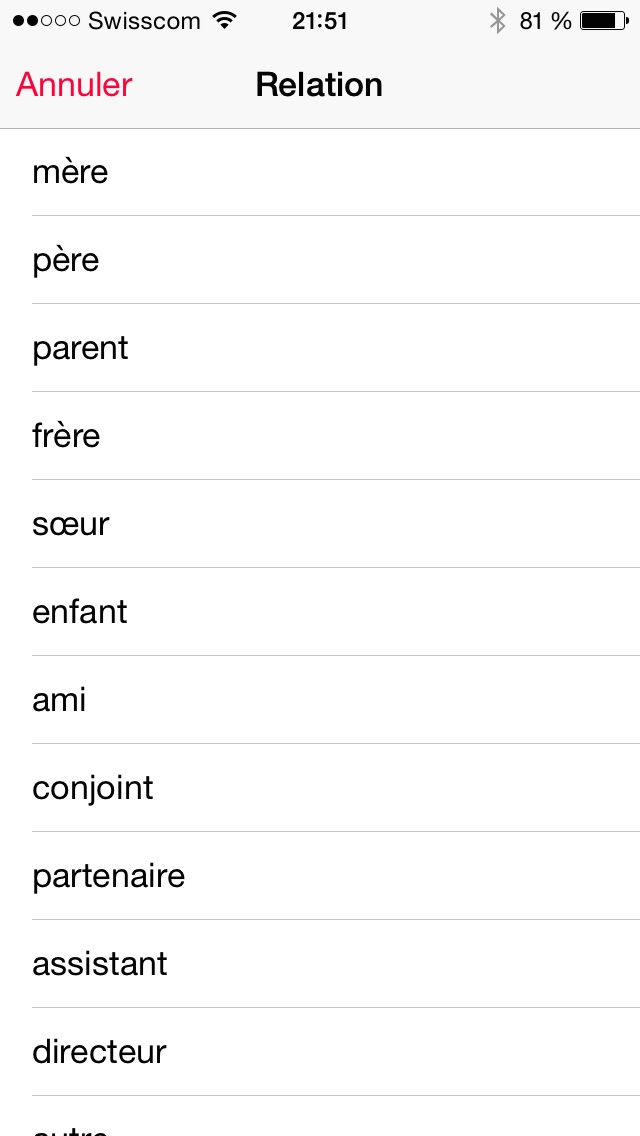Tap the Wi-Fi status icon
Screen dimensions: 640x1136
[225, 20]
